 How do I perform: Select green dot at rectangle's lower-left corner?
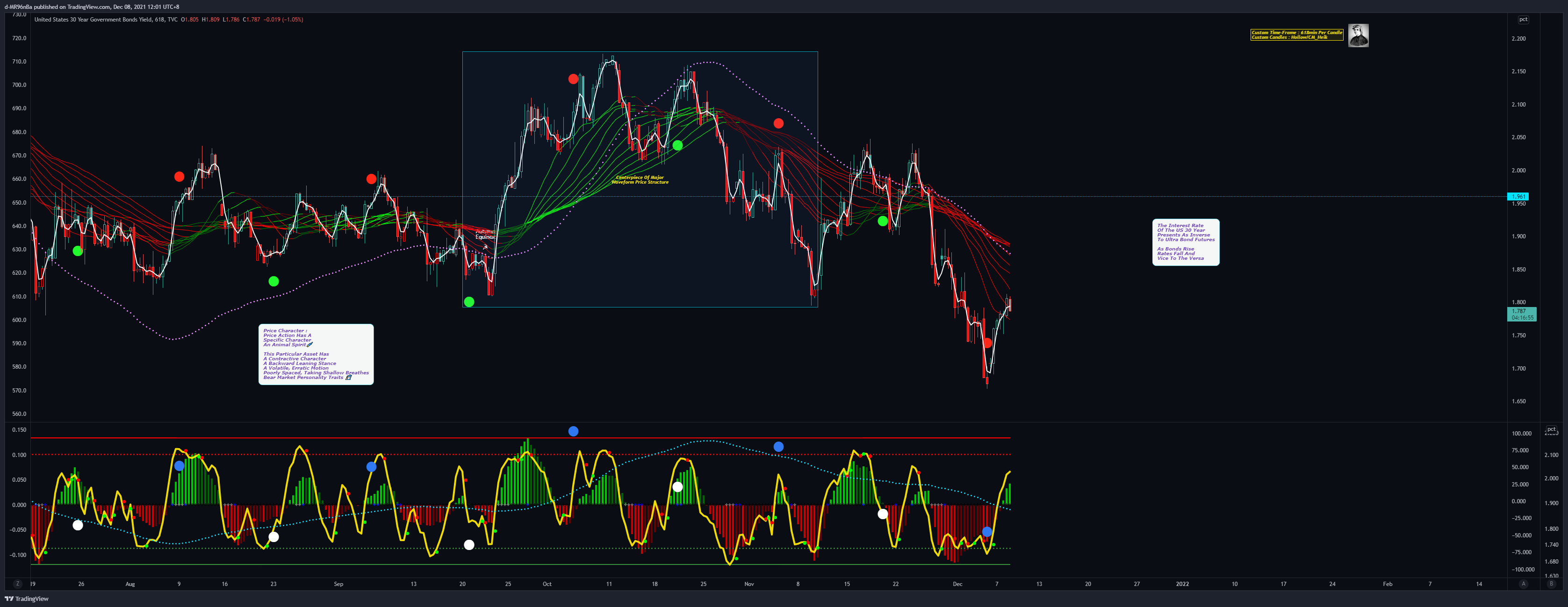coord(469,302)
